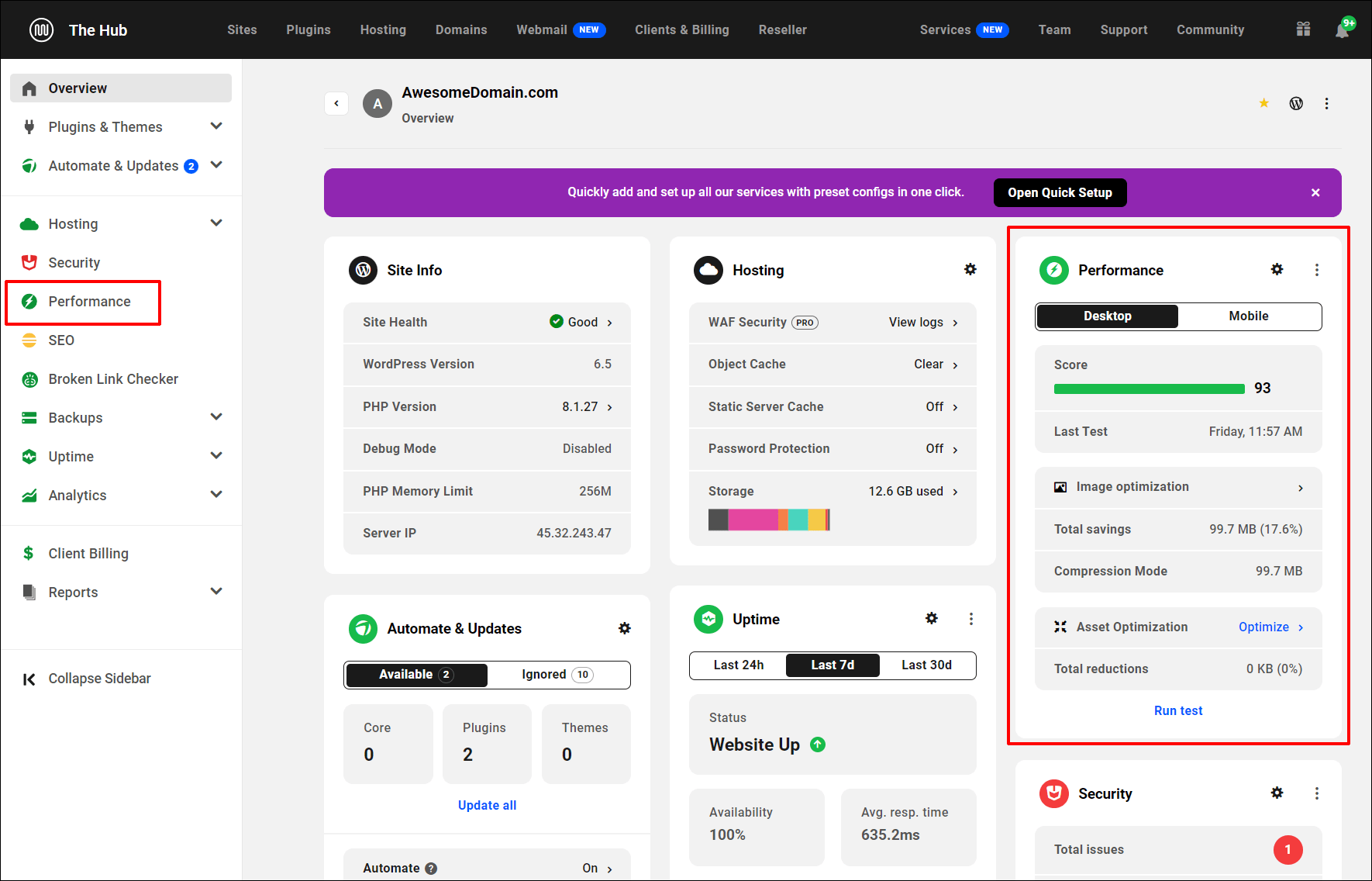This screenshot has width=1372, height=881.
Task: Click the Performance card lightning icon
Action: point(1053,270)
